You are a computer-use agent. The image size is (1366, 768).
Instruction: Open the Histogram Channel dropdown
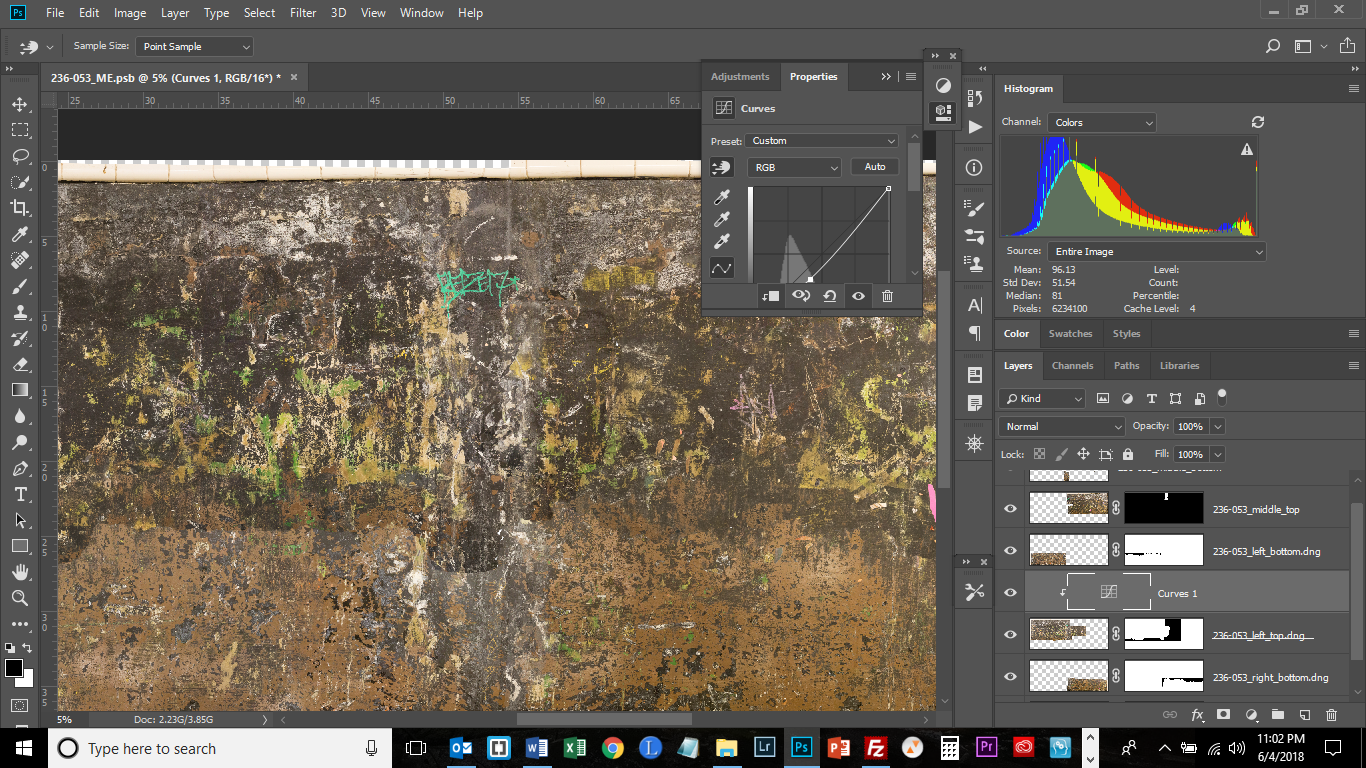[x=1102, y=123]
